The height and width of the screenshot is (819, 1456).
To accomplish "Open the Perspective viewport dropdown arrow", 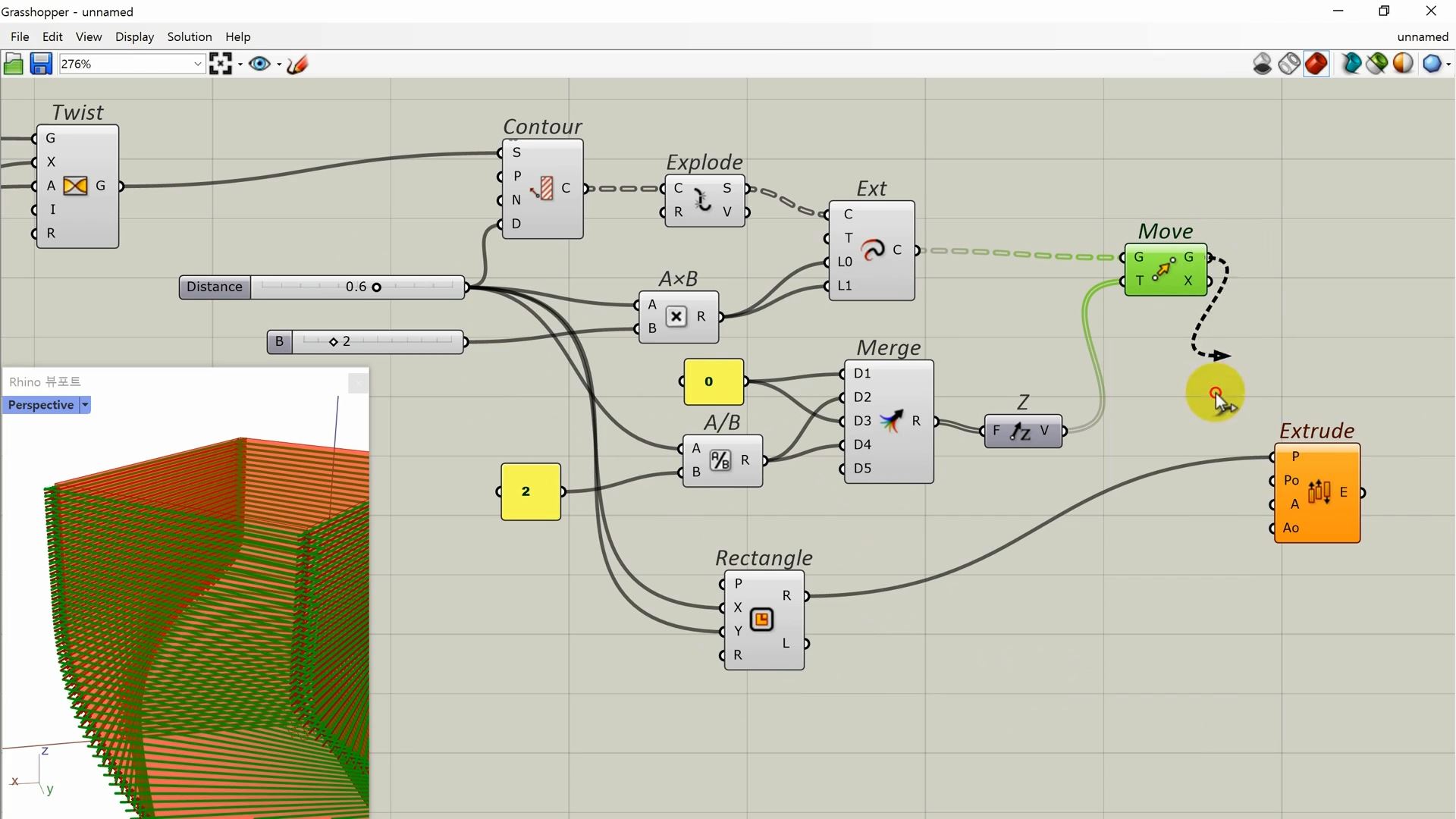I will click(x=85, y=405).
